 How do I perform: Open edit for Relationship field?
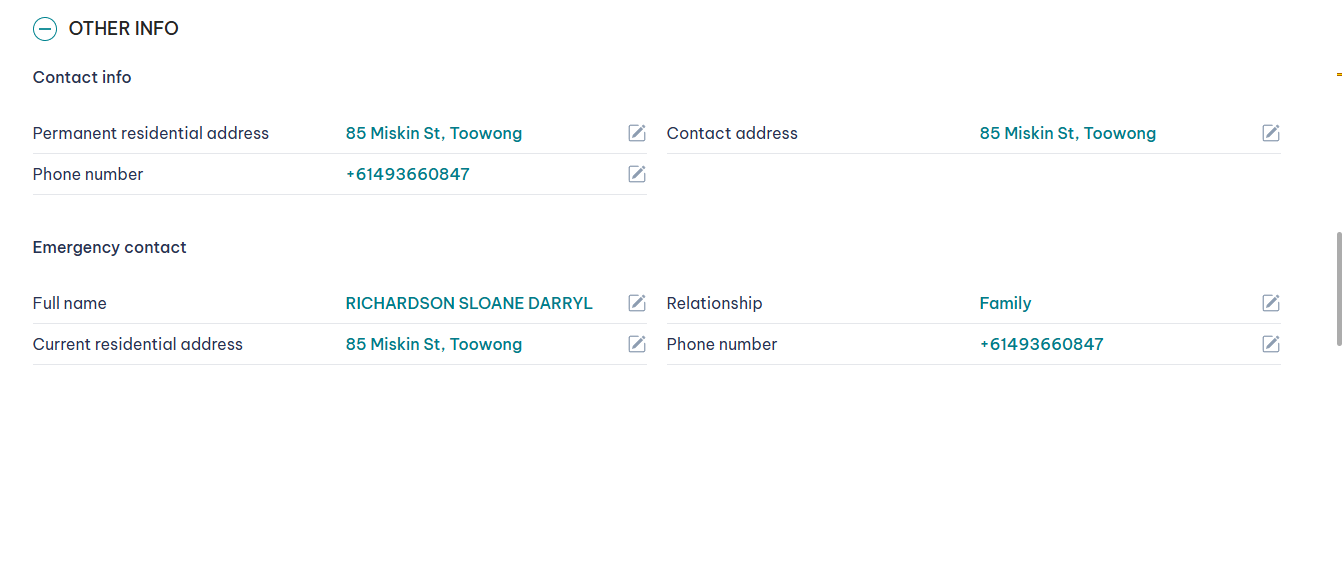point(1271,303)
